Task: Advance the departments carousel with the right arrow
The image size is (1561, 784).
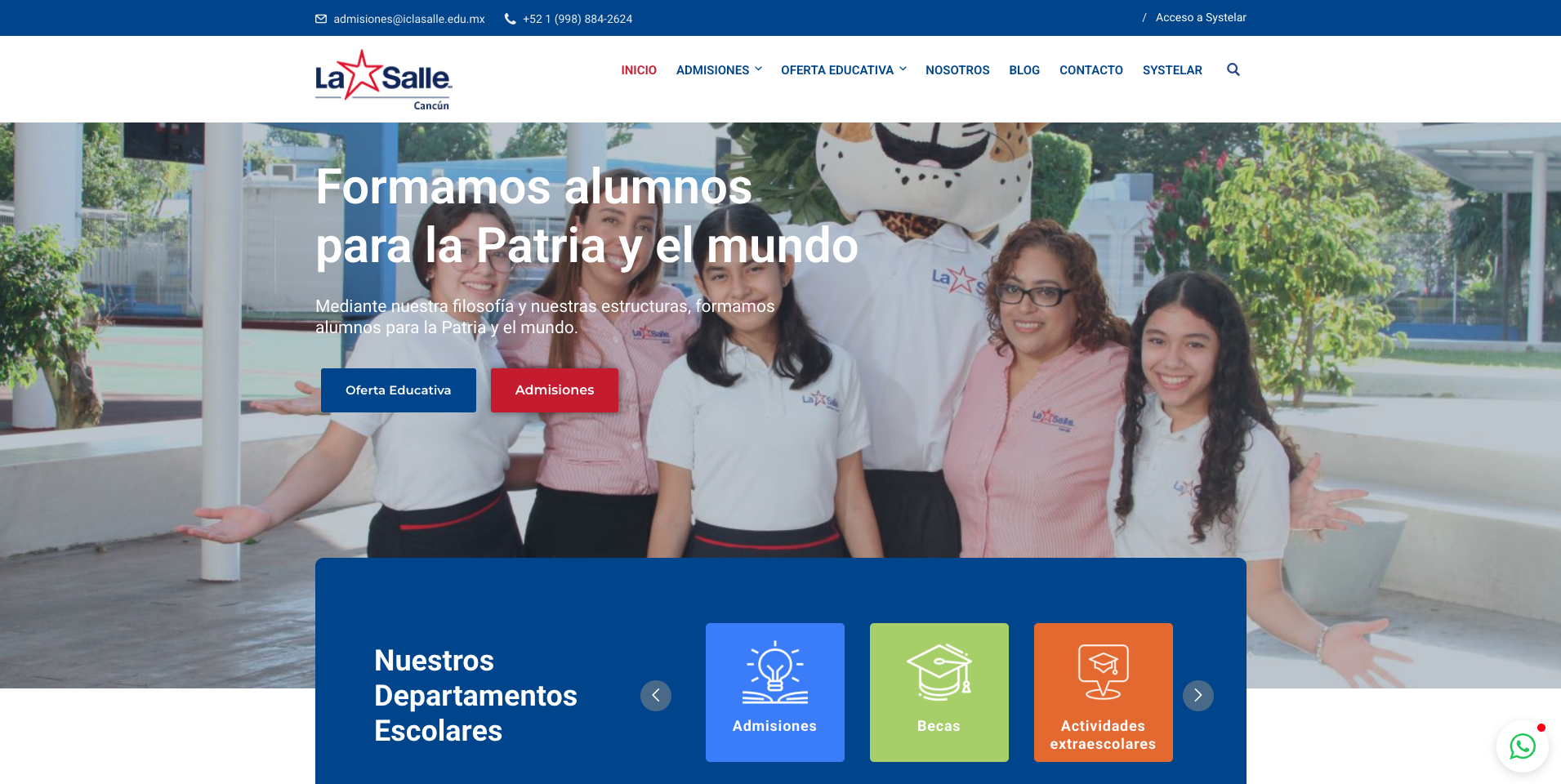Action: pos(1198,695)
